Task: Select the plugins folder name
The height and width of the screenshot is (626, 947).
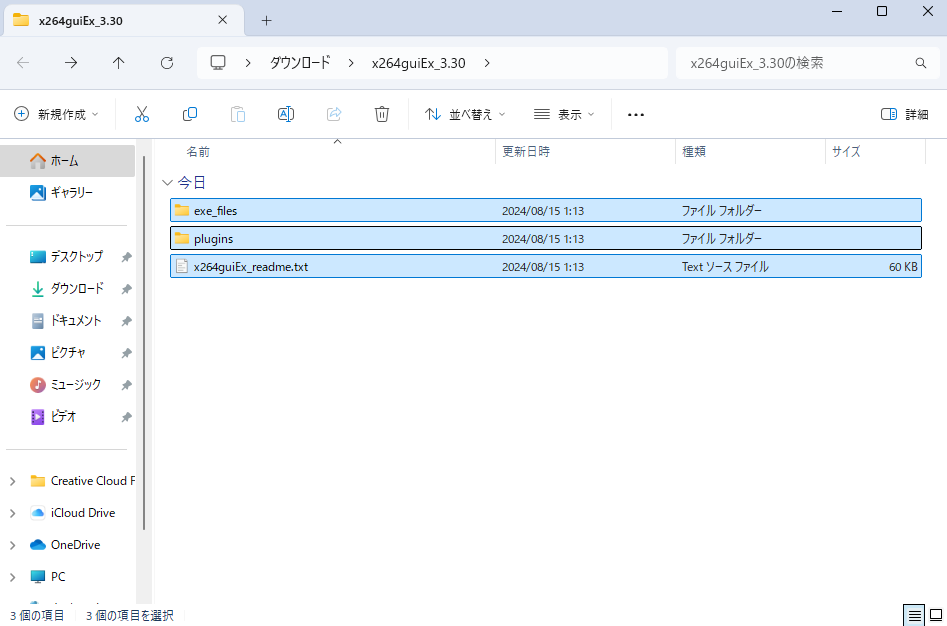Action: click(x=213, y=239)
